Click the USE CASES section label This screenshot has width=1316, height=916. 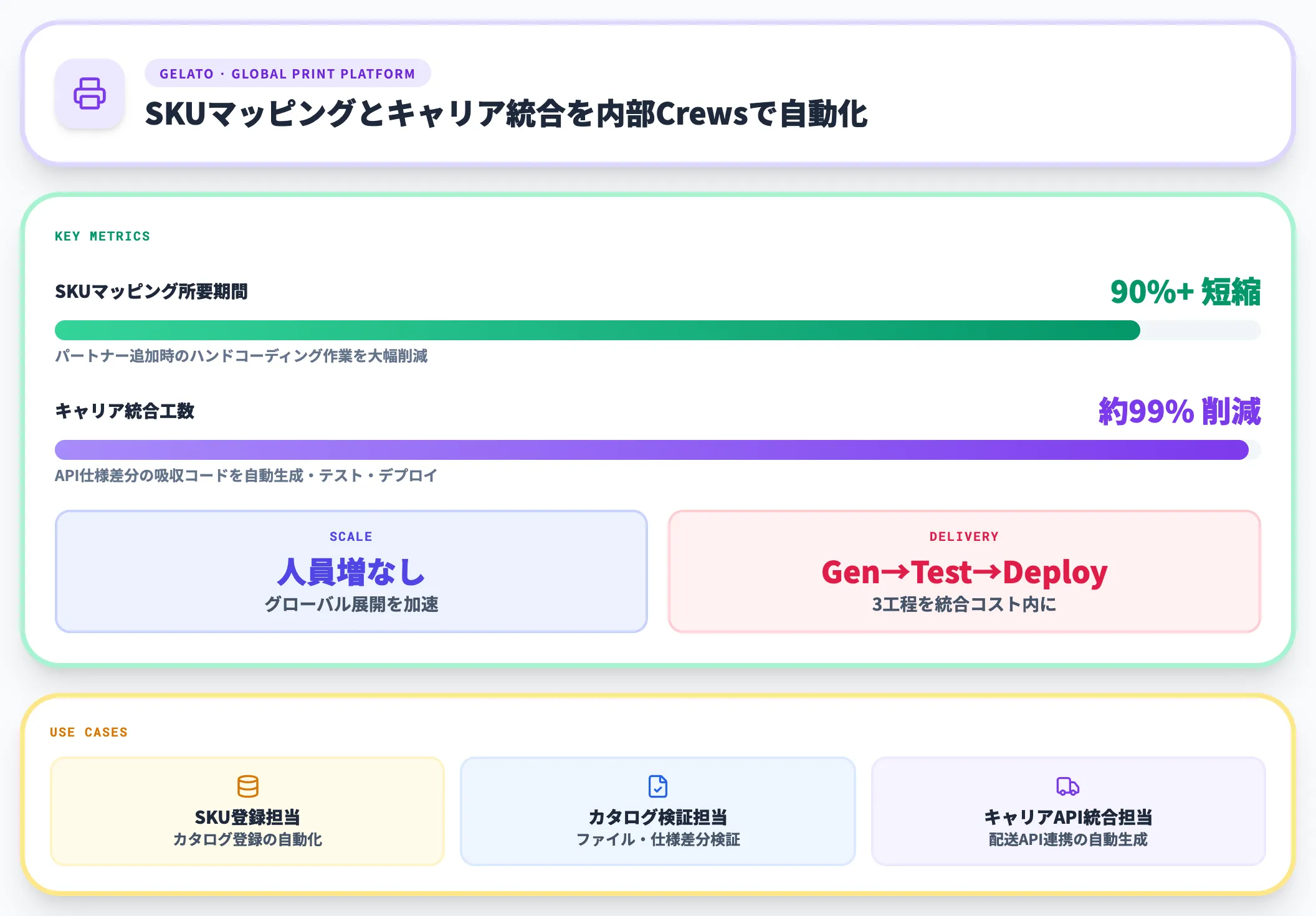click(x=88, y=732)
